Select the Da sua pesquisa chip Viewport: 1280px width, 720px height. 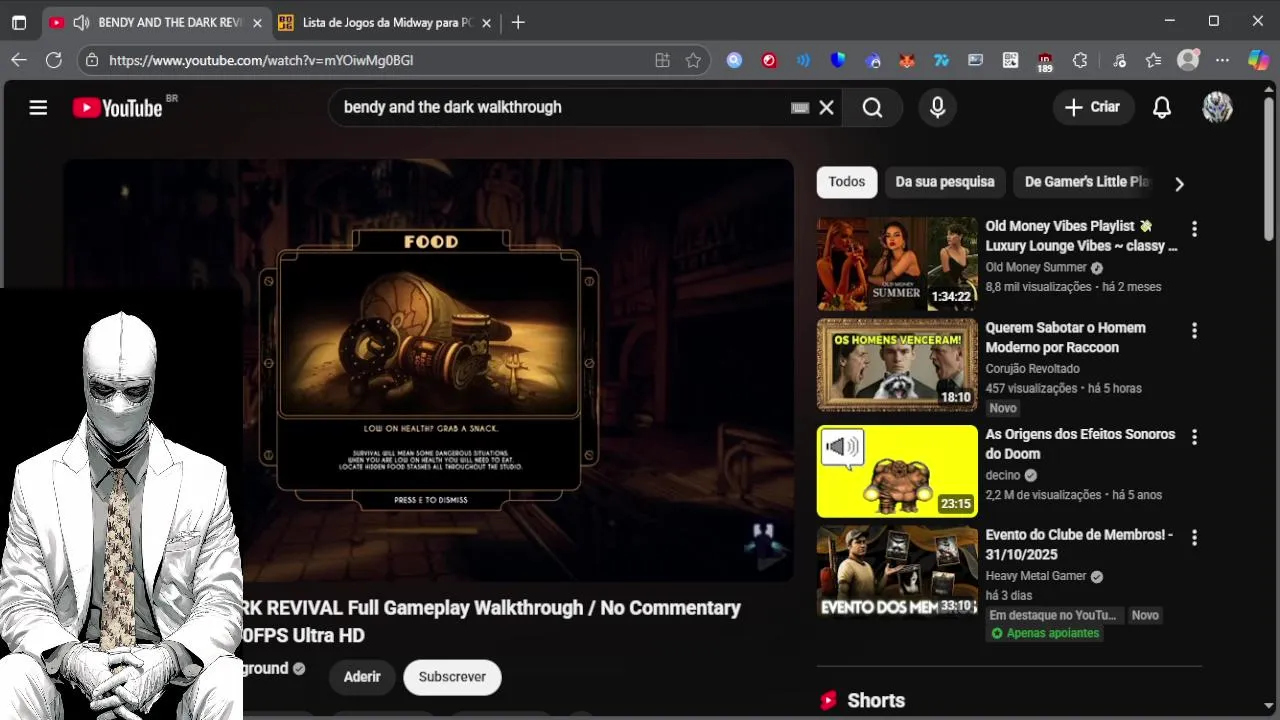[x=945, y=182]
